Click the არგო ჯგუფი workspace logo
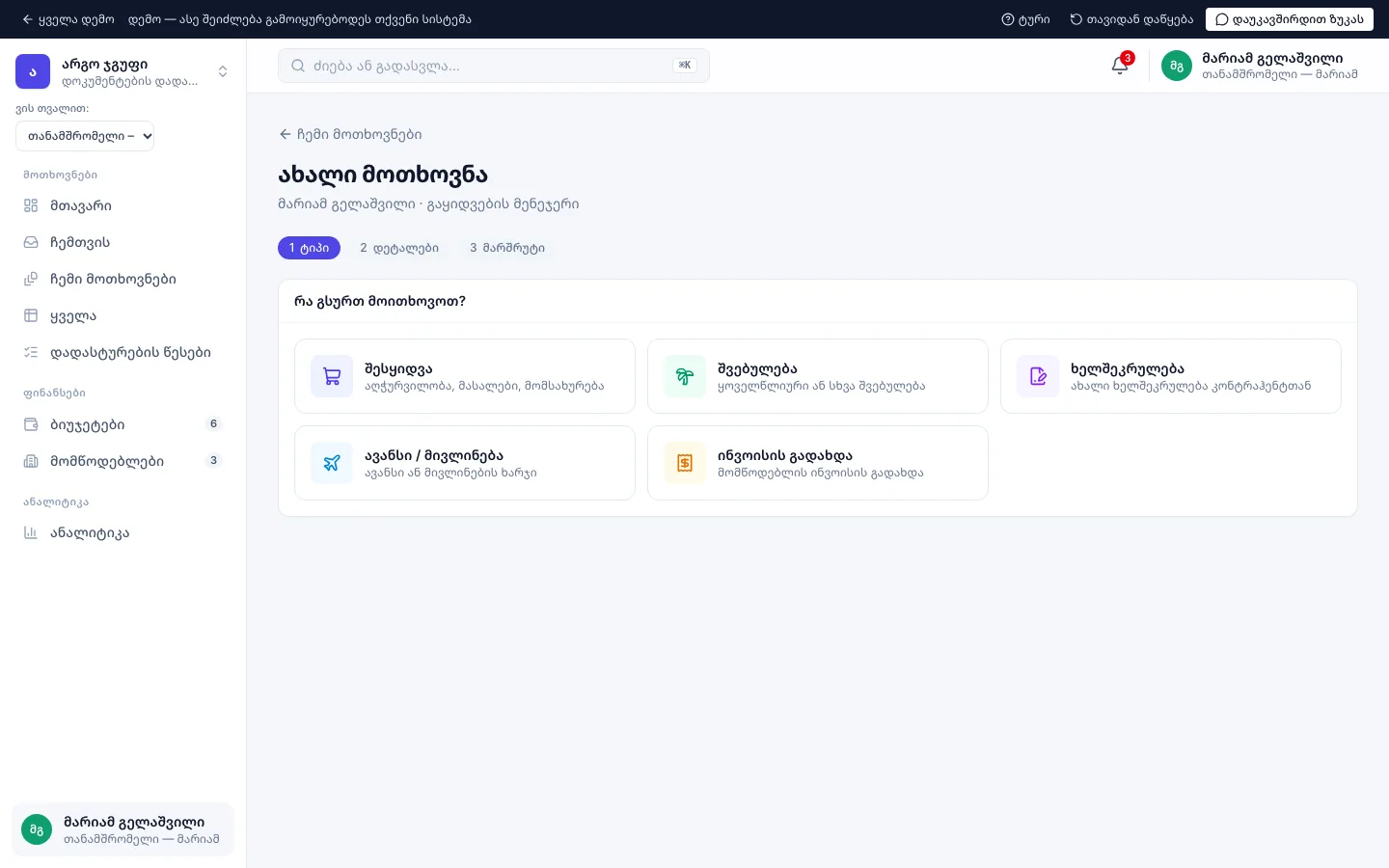 (33, 71)
